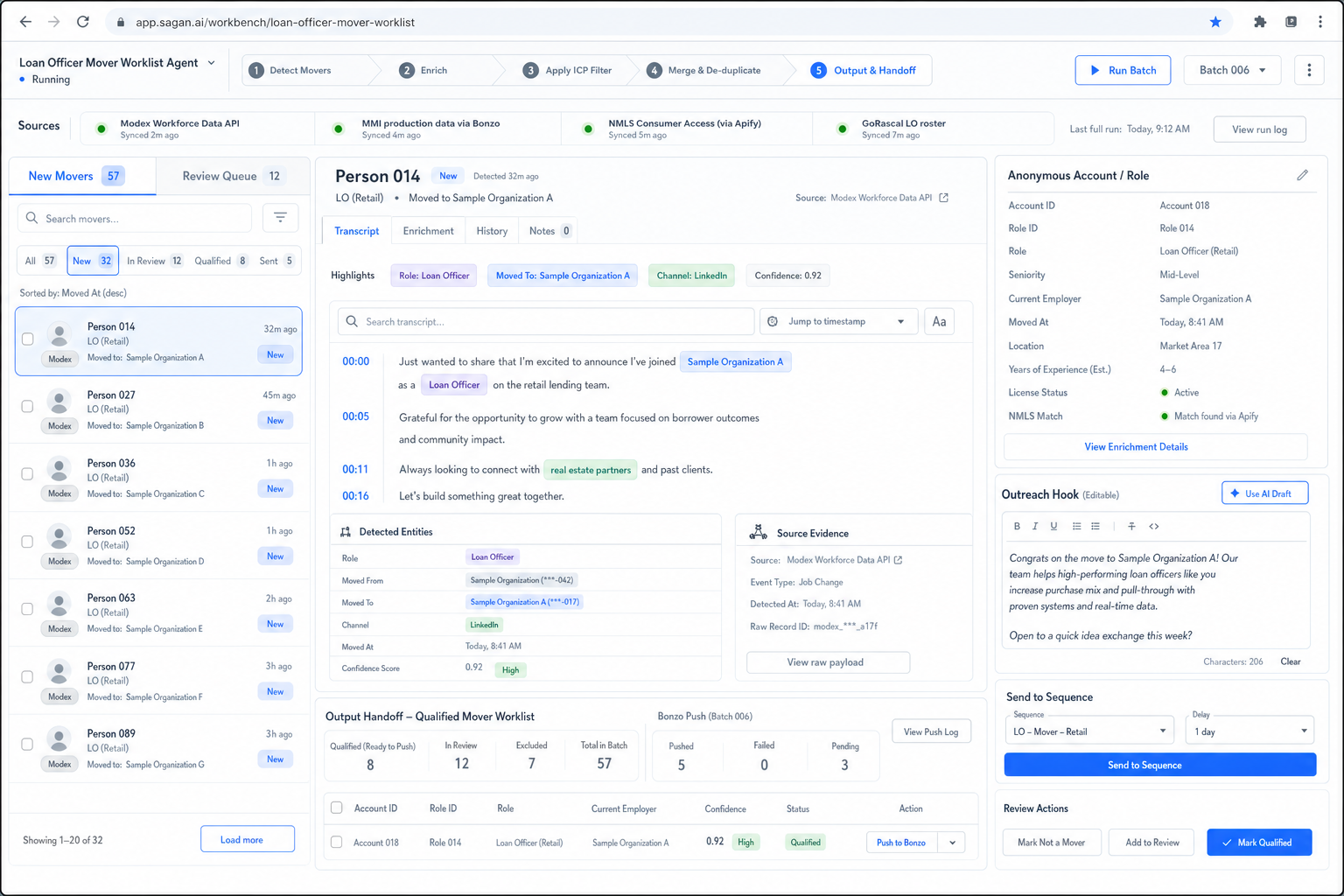Go to Apply ICP Filter step
The width and height of the screenshot is (1344, 896).
click(x=568, y=70)
